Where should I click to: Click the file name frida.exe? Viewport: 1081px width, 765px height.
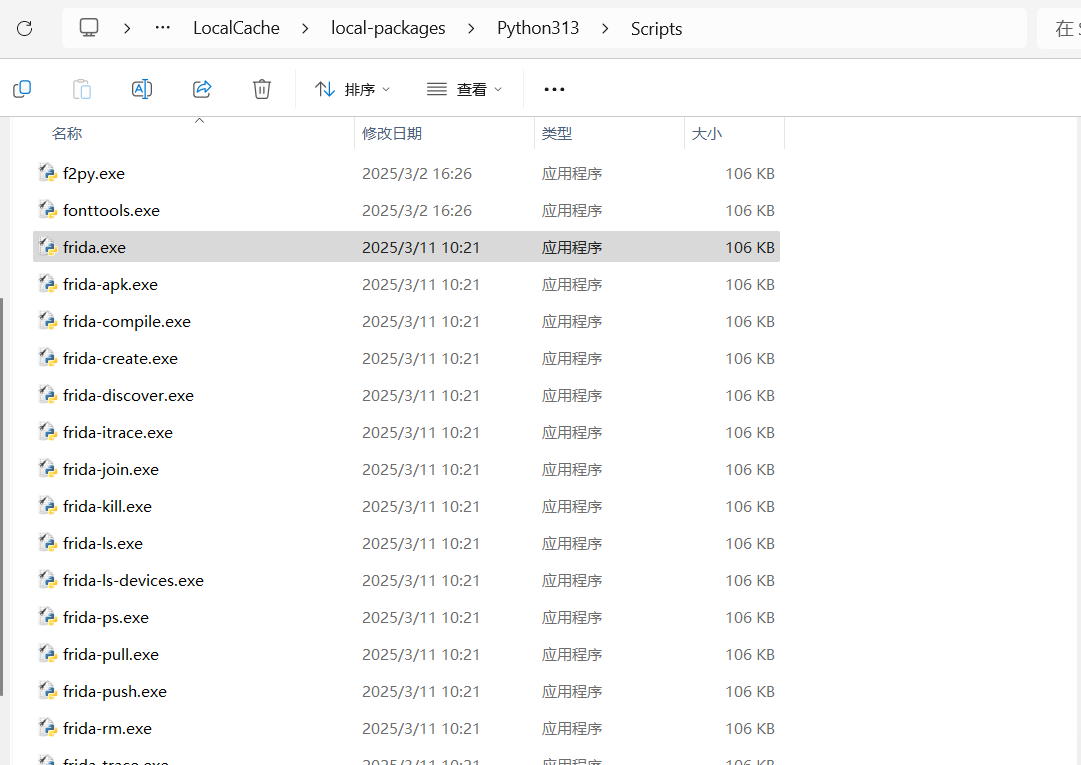[x=94, y=247]
